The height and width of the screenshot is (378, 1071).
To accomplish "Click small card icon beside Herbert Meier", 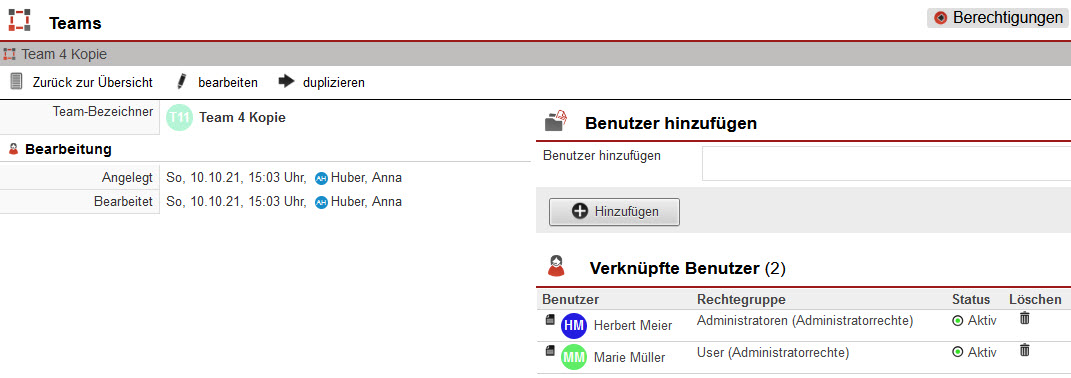I will click(550, 319).
